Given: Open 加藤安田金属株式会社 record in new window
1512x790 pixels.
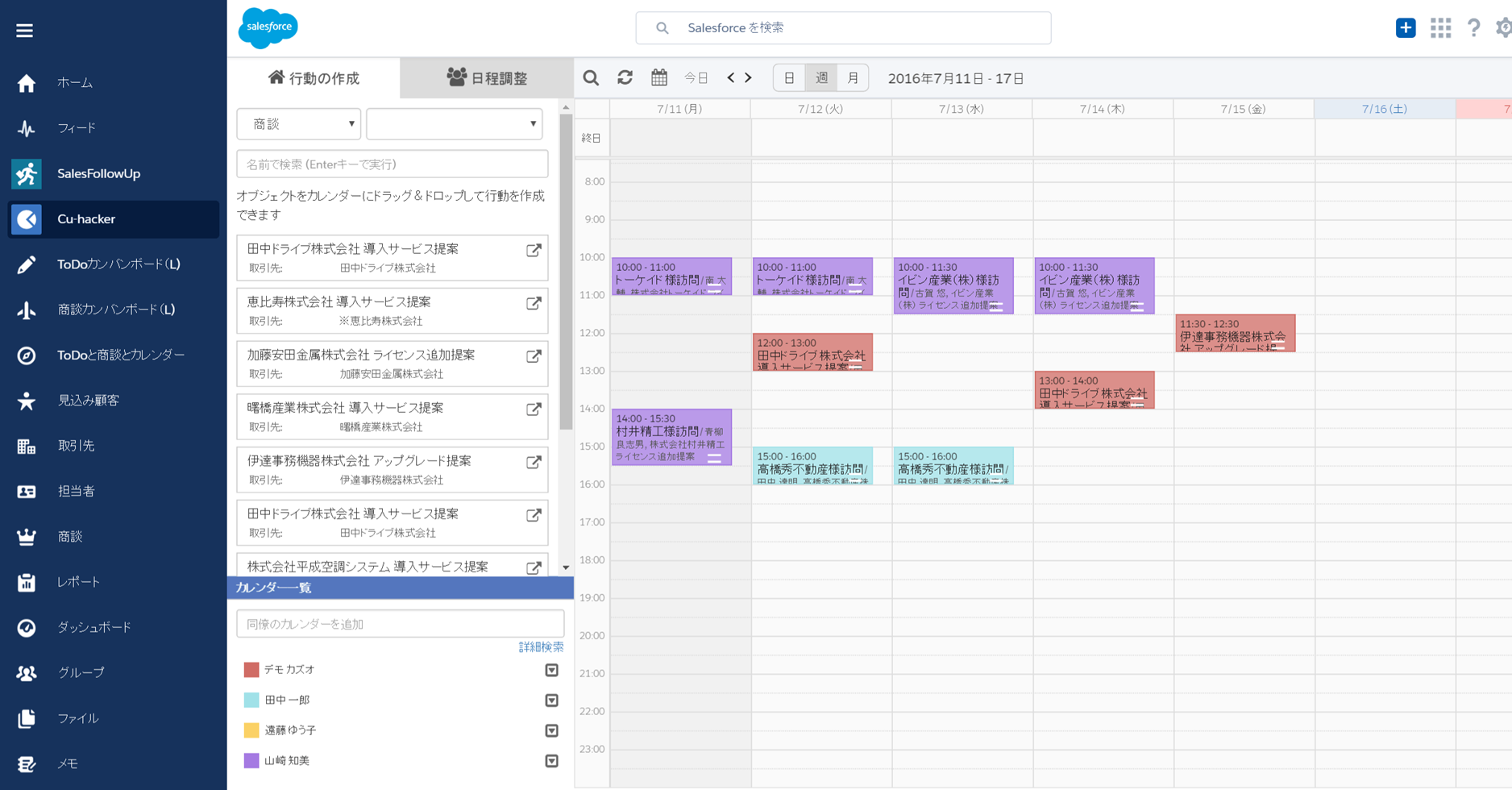Looking at the screenshot, I should (534, 356).
